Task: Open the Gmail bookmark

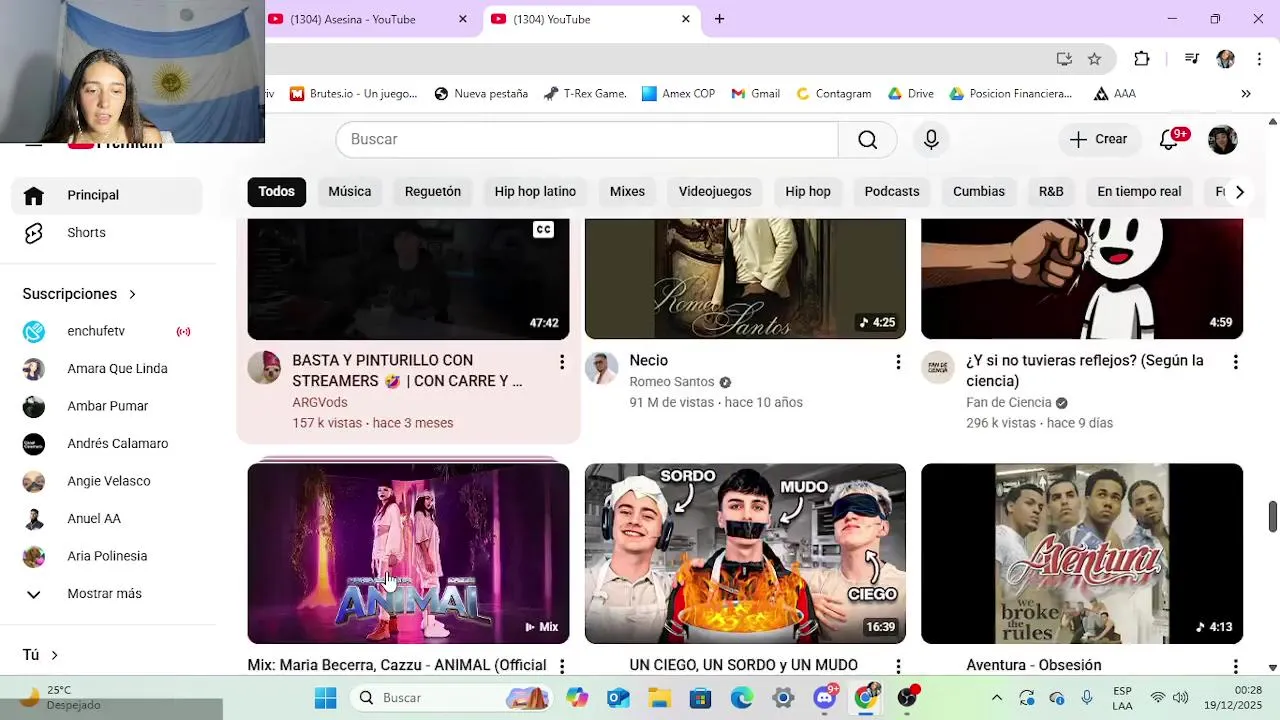Action: tap(755, 94)
